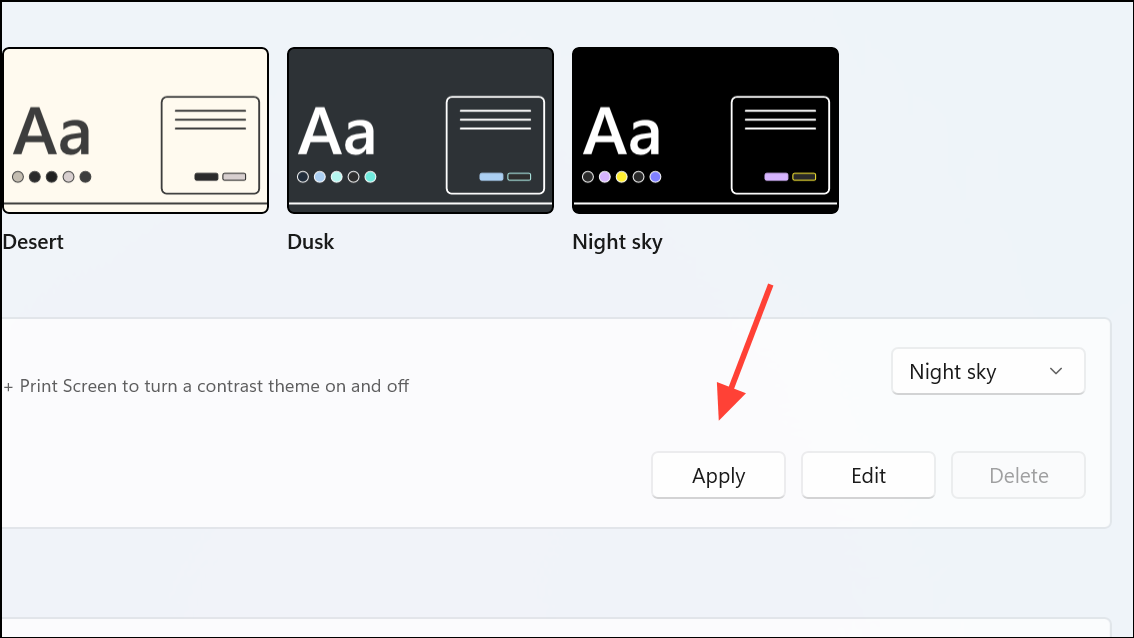Open the Night sky theme dropdown
Viewport: 1134px width, 638px height.
coord(988,371)
